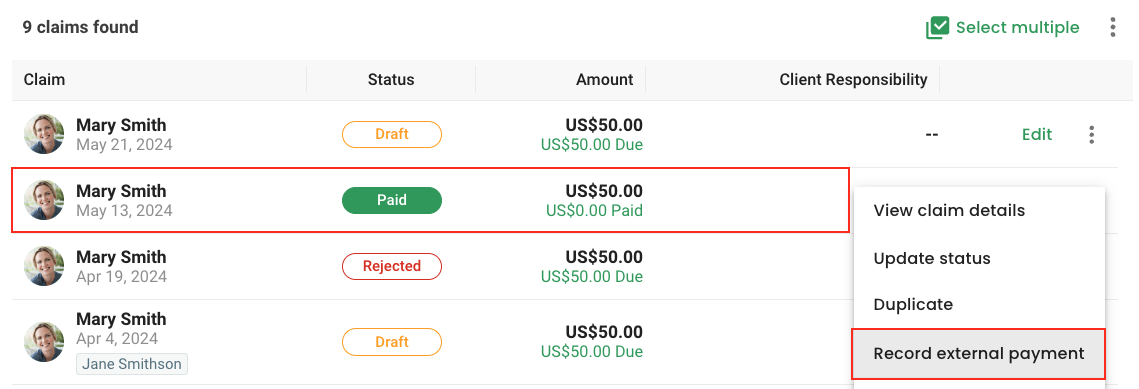Click the Jane Smithson tag
The height and width of the screenshot is (389, 1139).
tap(131, 364)
